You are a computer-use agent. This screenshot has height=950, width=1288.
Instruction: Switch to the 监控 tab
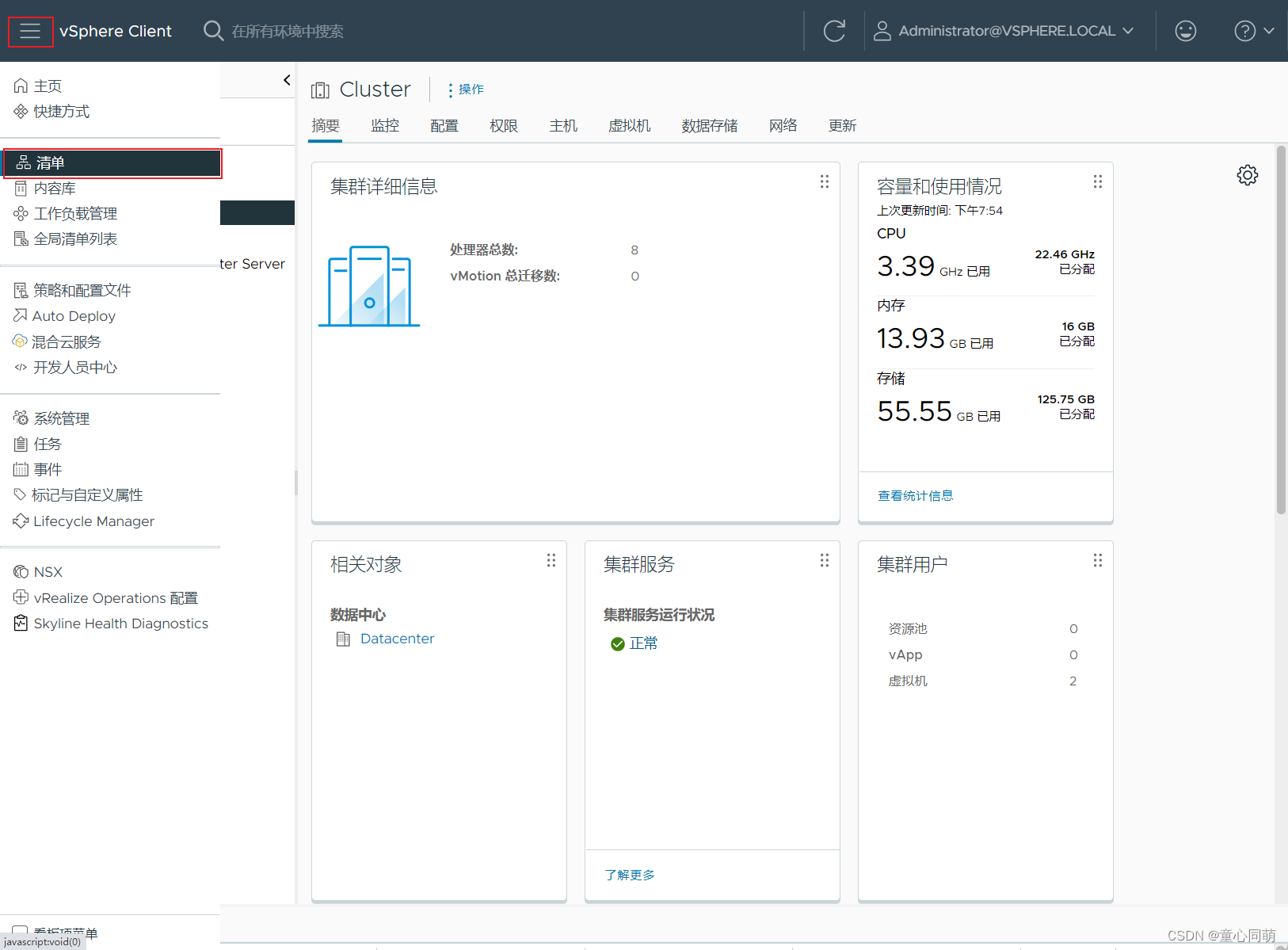(385, 126)
